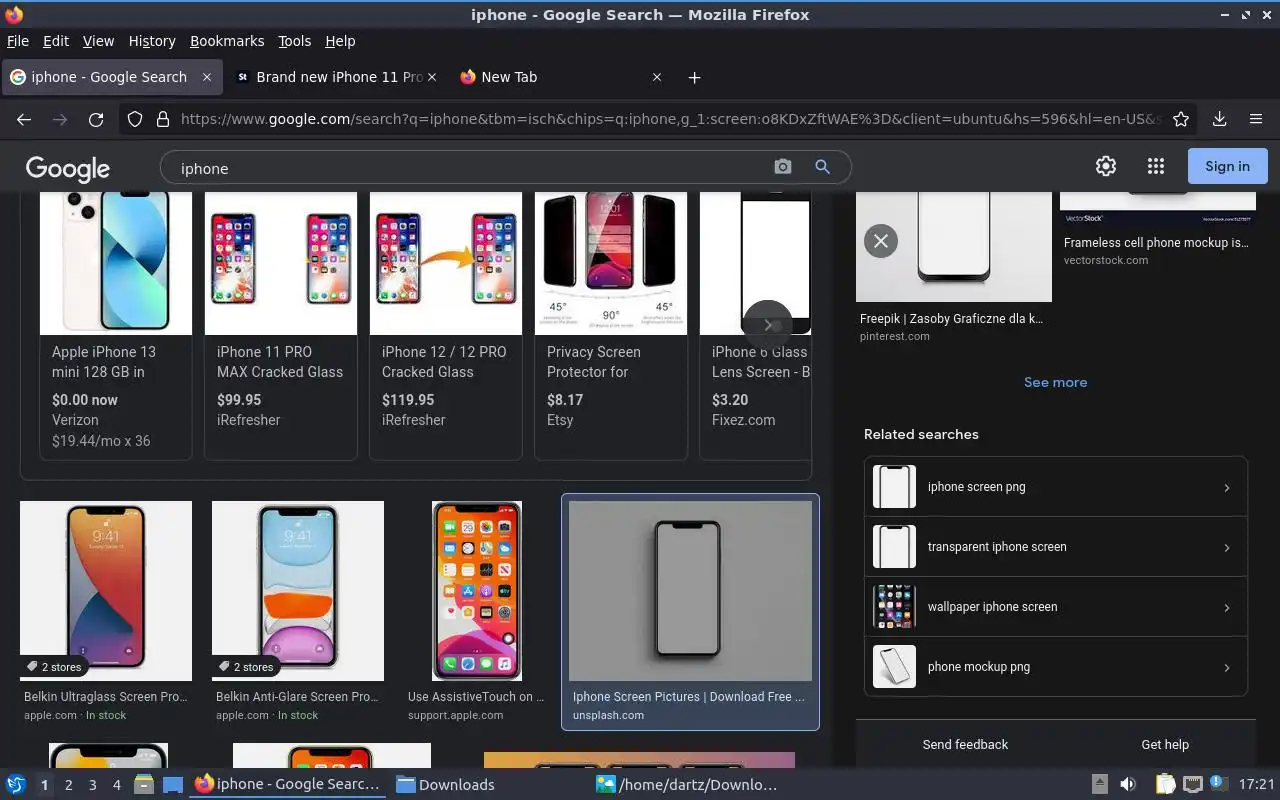Open the History menu

point(152,41)
